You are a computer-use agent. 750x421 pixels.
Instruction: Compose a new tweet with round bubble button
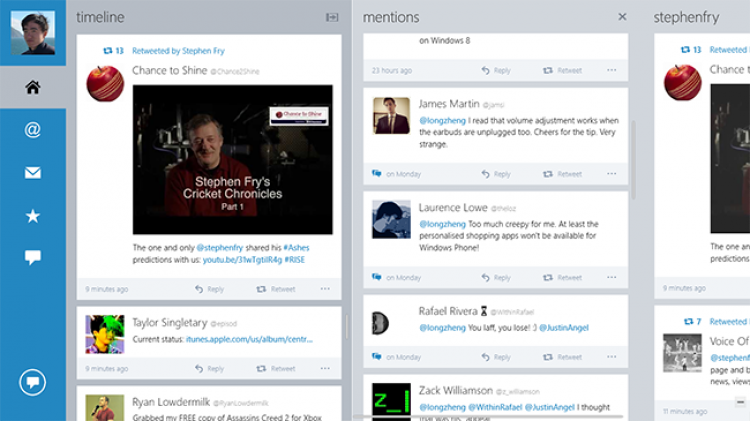point(33,382)
